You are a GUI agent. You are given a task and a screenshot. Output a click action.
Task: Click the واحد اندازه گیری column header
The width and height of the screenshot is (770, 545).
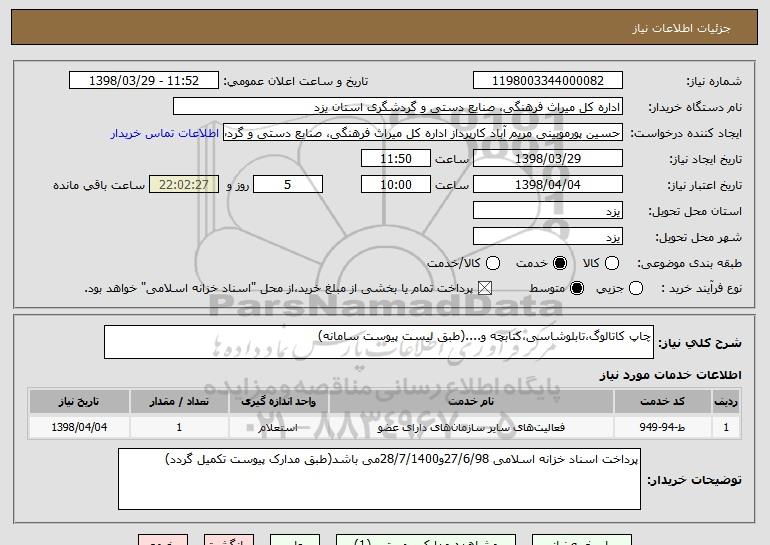pyautogui.click(x=278, y=402)
